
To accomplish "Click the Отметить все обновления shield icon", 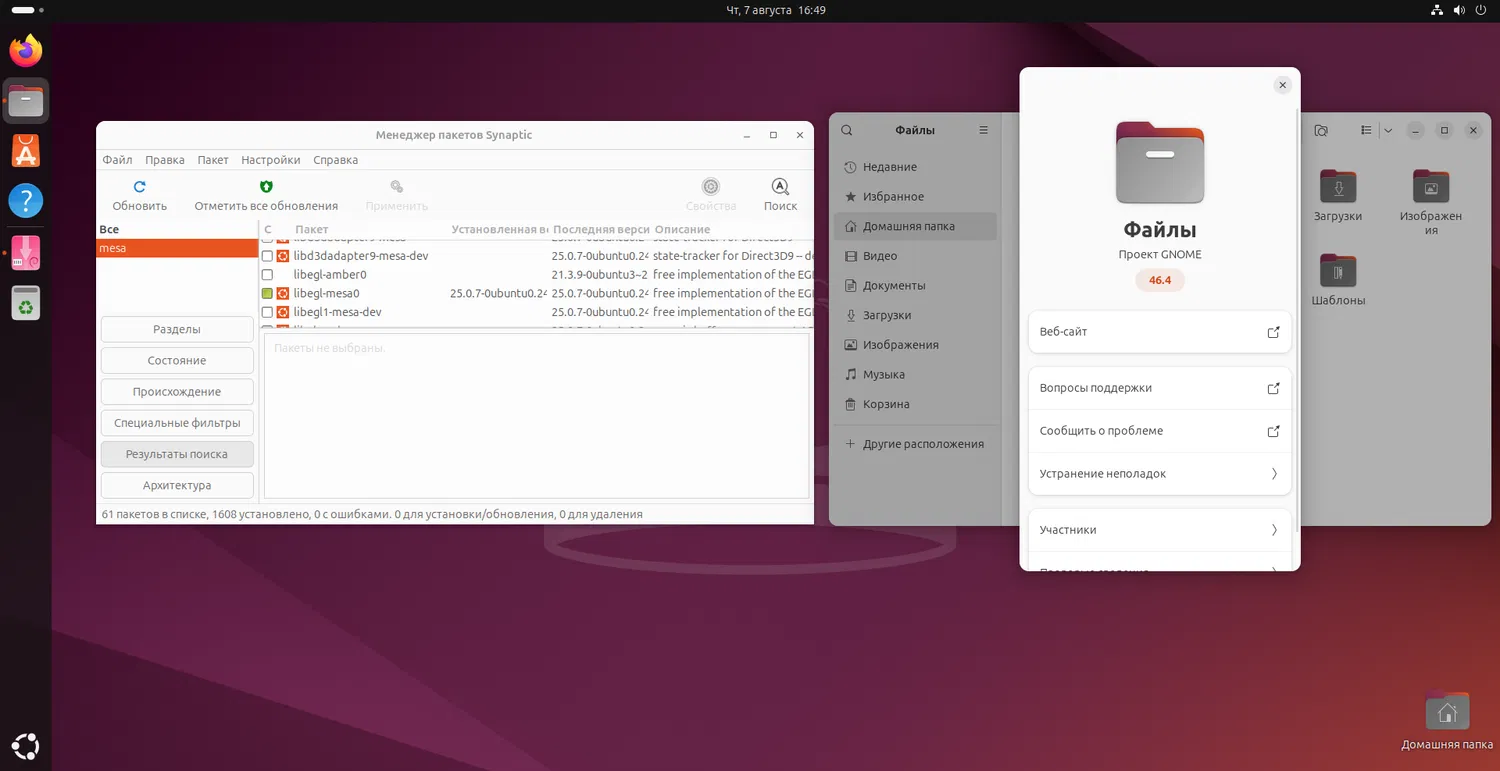I will pyautogui.click(x=266, y=187).
